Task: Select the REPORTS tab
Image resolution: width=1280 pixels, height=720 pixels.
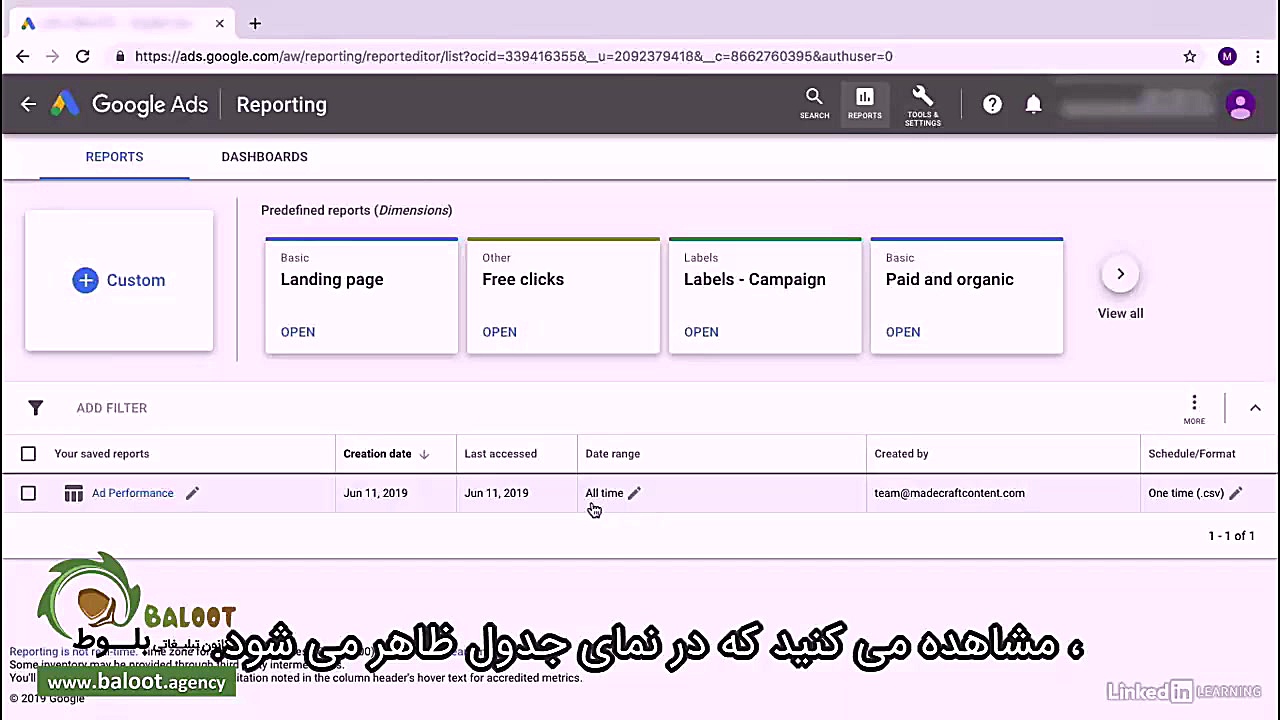Action: pos(114,157)
